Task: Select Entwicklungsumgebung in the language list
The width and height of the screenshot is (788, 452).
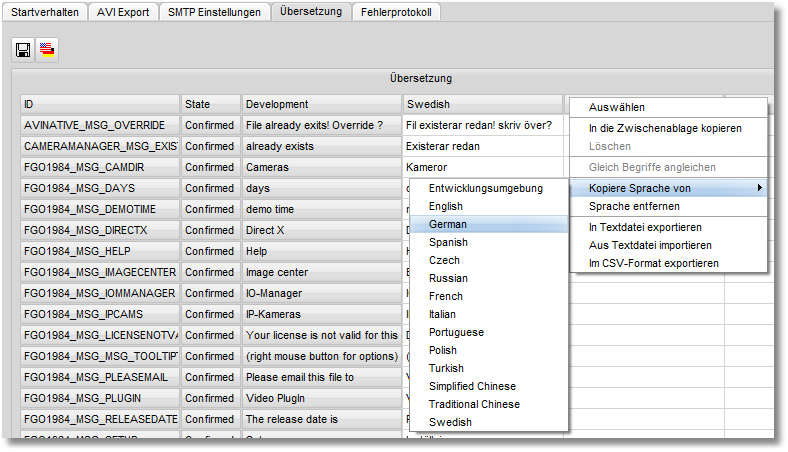Action: pos(485,188)
